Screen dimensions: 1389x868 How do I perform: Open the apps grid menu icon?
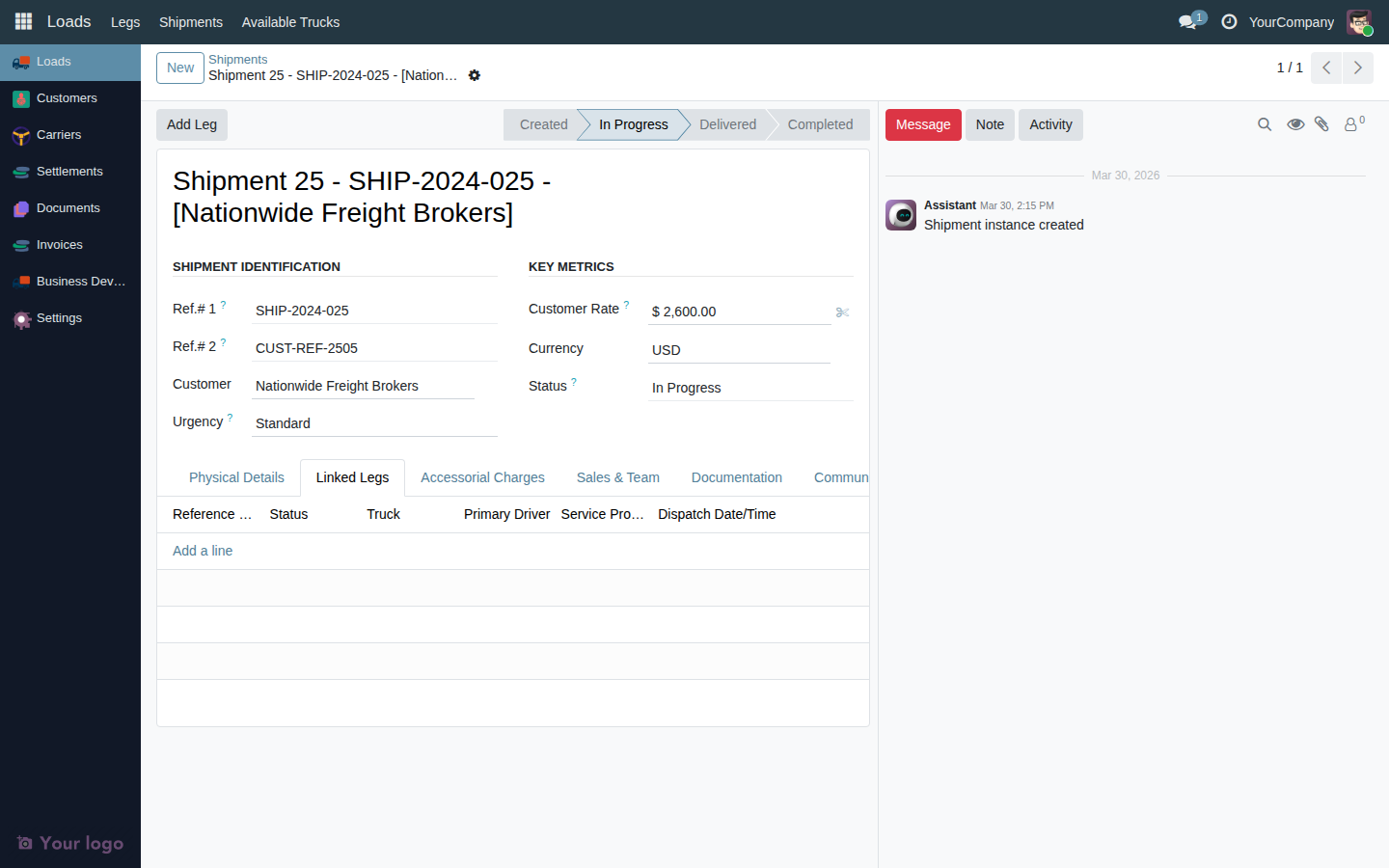[x=23, y=21]
